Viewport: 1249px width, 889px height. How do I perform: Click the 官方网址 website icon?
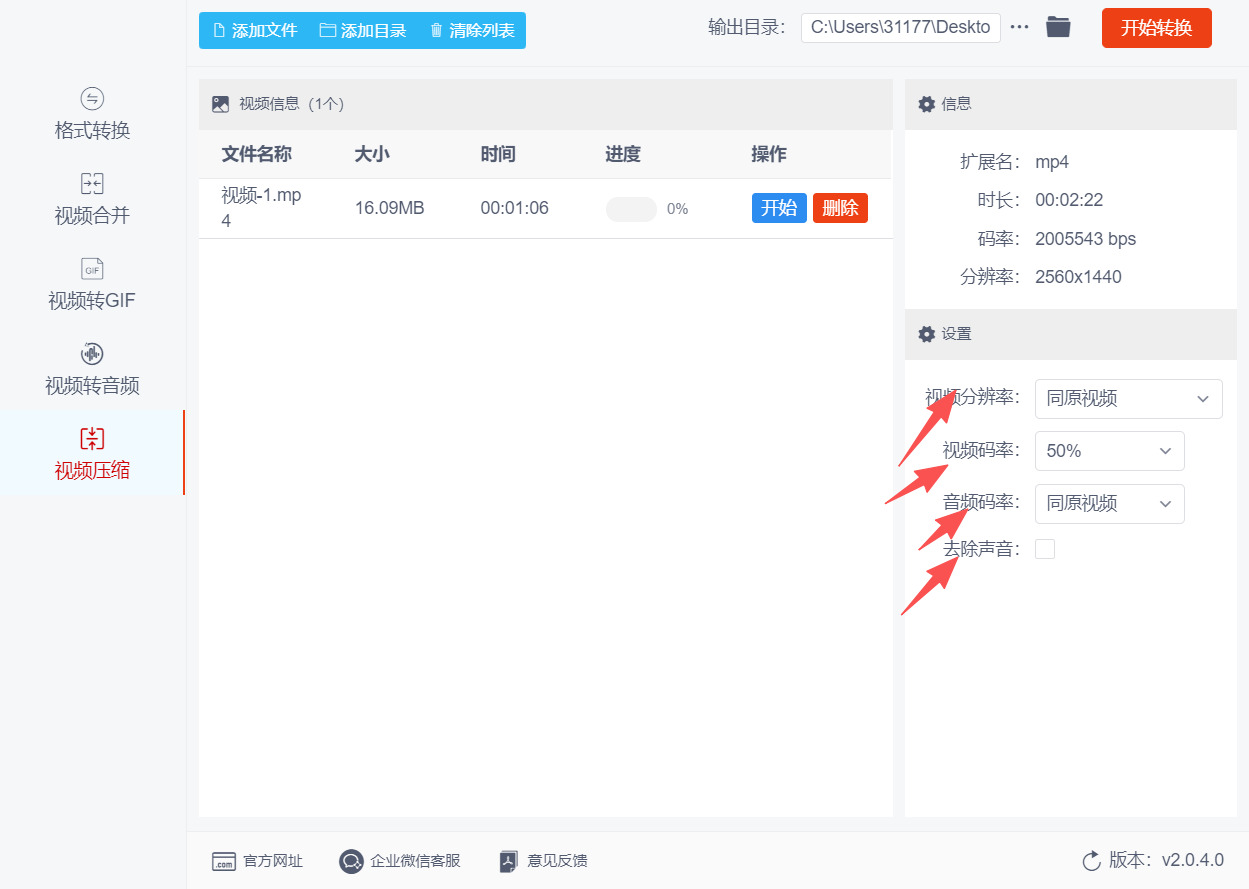click(x=223, y=861)
